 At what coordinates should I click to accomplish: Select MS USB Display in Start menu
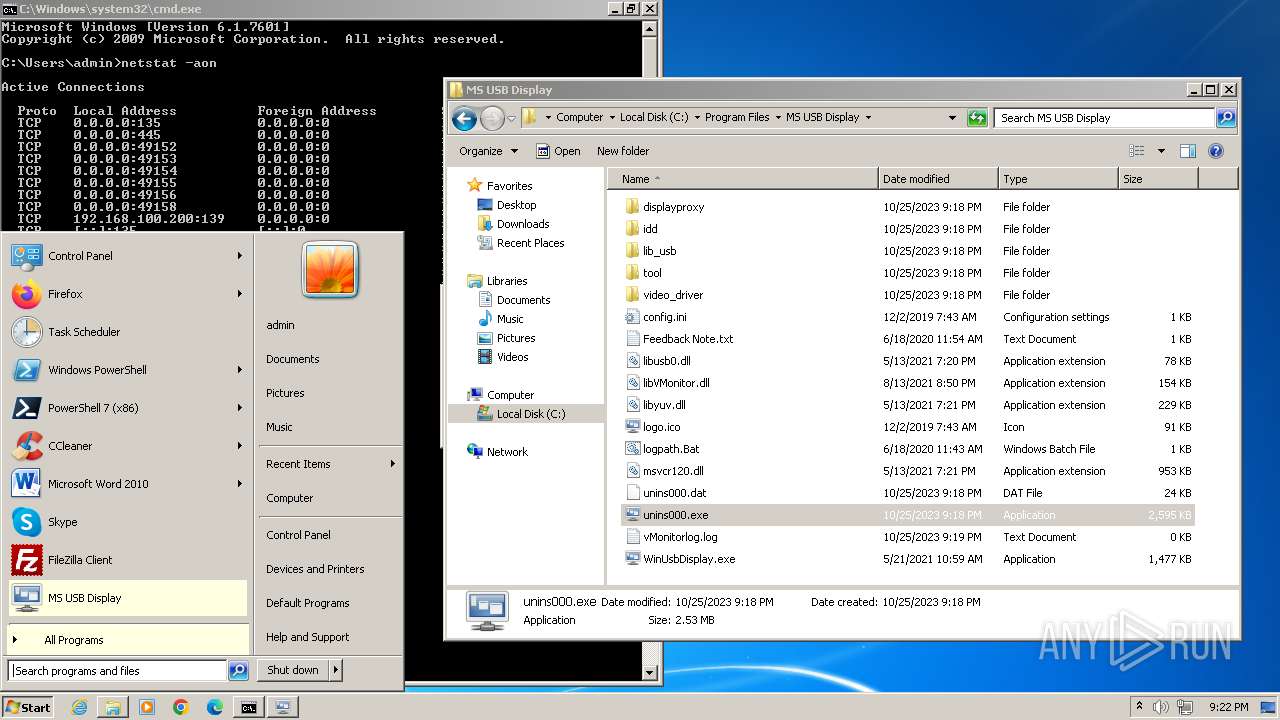(x=128, y=598)
